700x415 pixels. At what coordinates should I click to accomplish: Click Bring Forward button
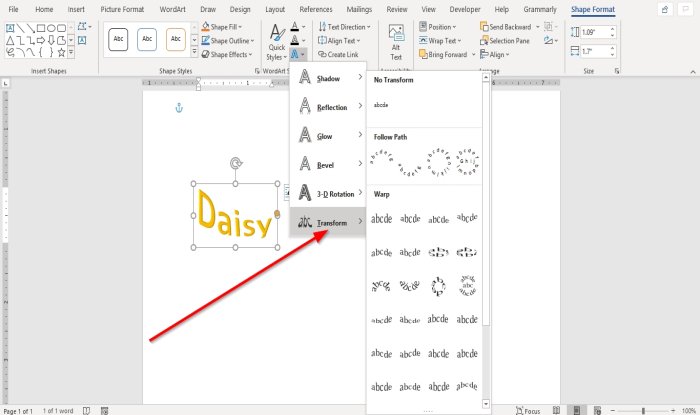pos(442,54)
